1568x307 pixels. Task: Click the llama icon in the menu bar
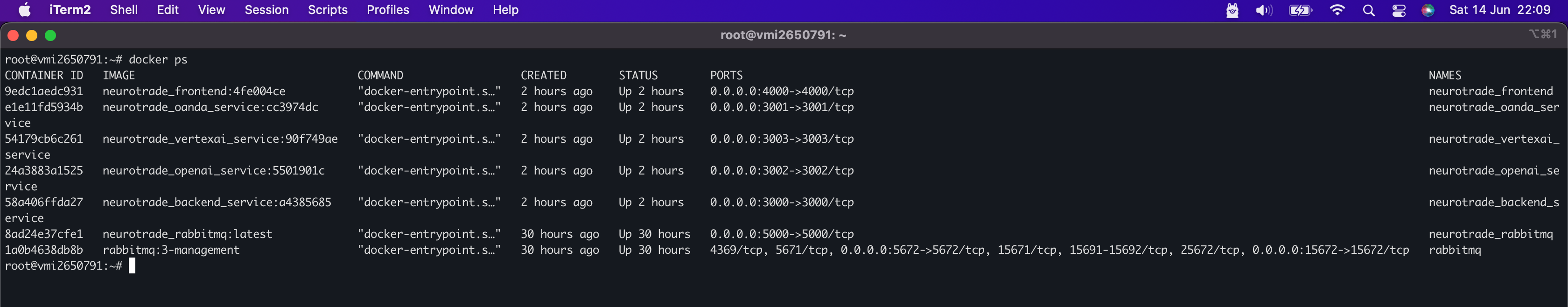pyautogui.click(x=1232, y=10)
